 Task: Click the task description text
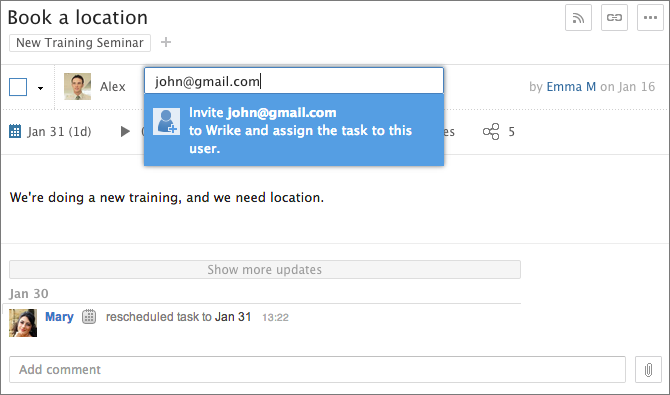[167, 198]
